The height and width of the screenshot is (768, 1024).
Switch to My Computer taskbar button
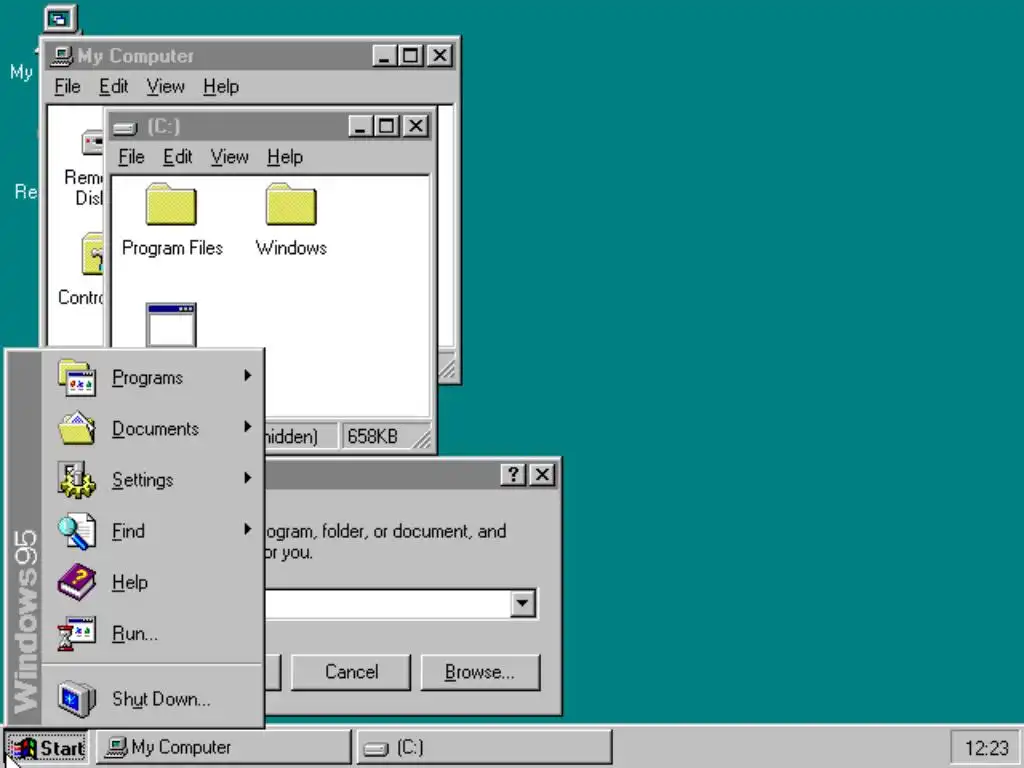pos(224,747)
